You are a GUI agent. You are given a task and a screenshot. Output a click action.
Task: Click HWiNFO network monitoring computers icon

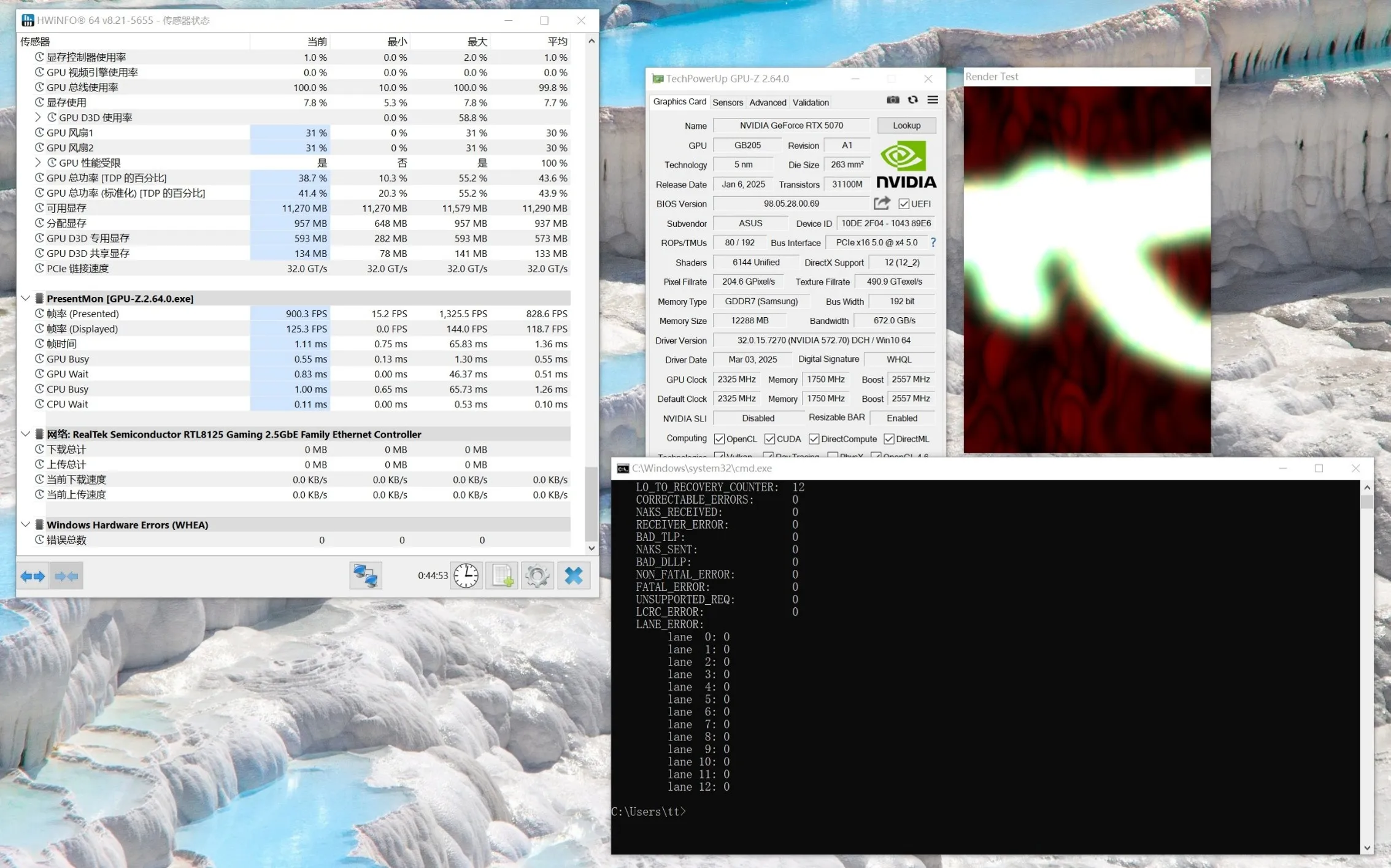point(366,575)
